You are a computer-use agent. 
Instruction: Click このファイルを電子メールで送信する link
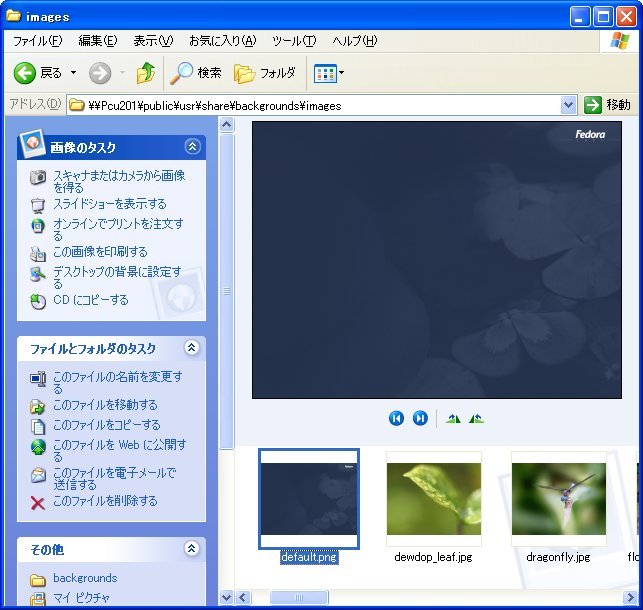click(x=115, y=478)
